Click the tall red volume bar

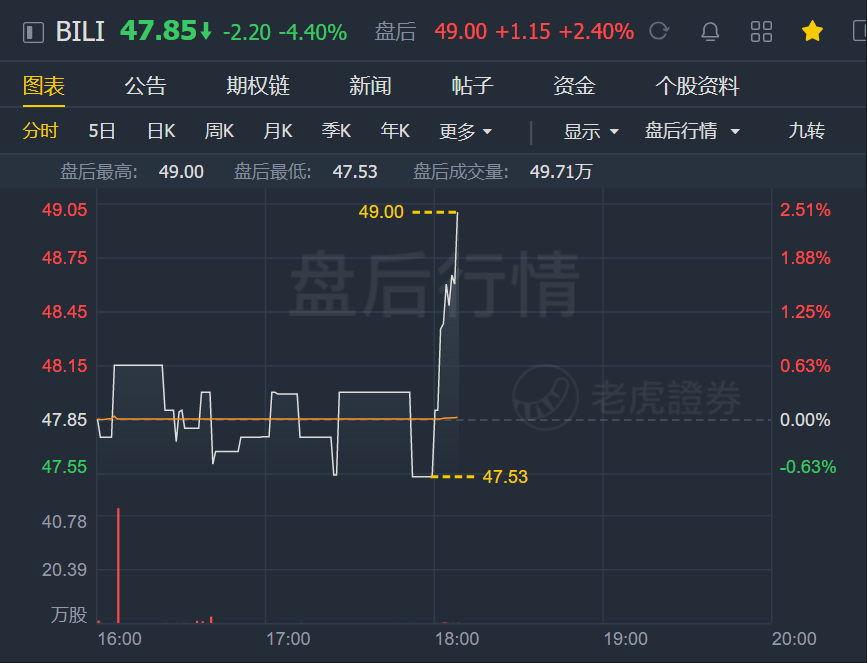point(118,565)
